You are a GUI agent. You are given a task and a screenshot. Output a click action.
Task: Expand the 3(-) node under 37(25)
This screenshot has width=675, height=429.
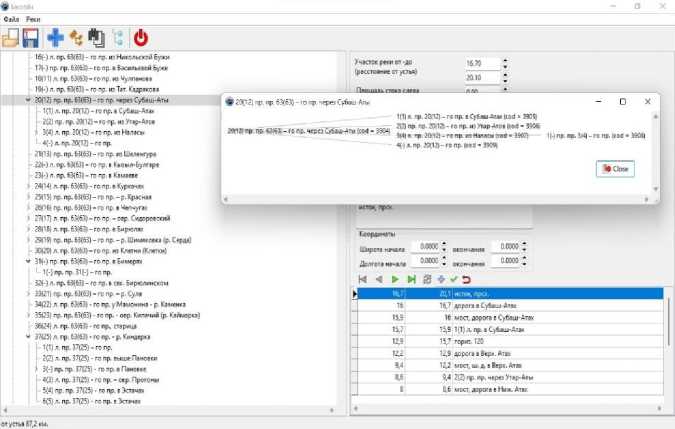[x=36, y=369]
